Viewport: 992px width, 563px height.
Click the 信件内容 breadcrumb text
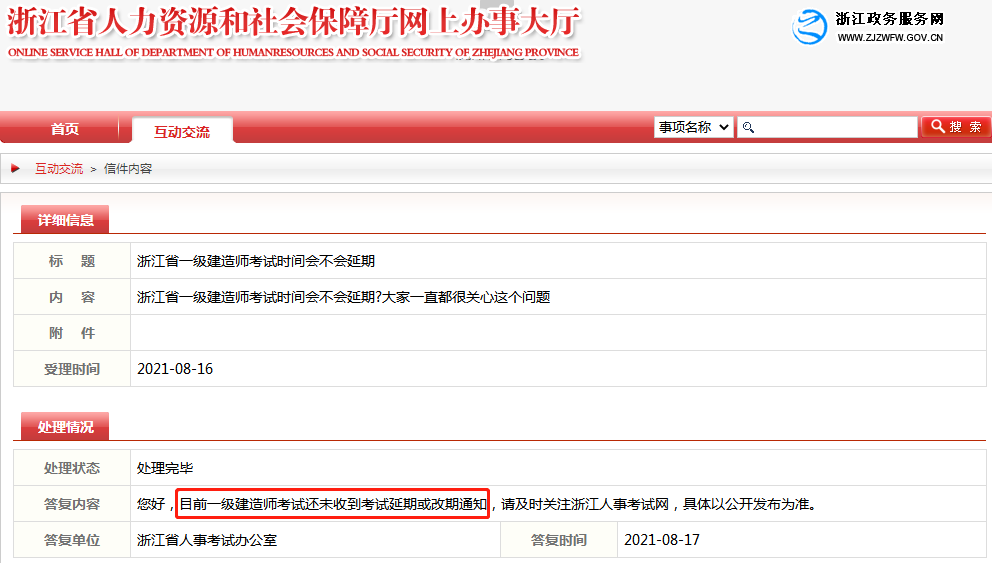128,169
